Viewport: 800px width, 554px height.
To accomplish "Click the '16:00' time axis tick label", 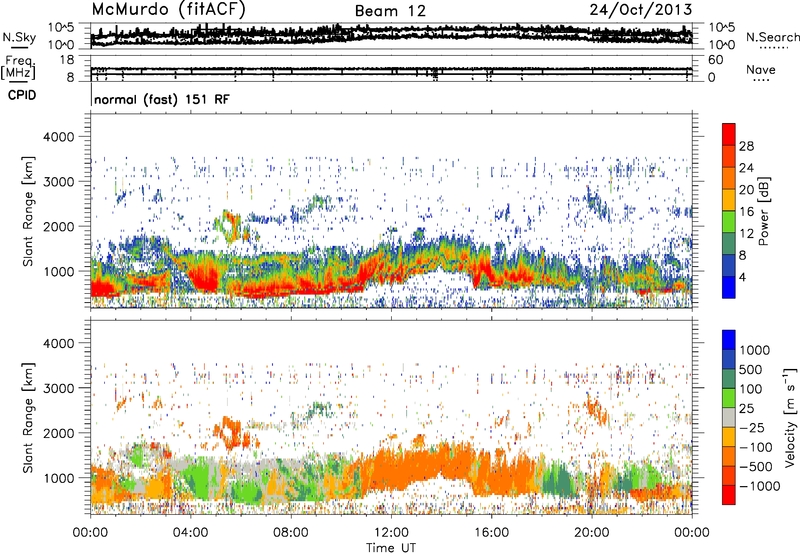I will [491, 533].
